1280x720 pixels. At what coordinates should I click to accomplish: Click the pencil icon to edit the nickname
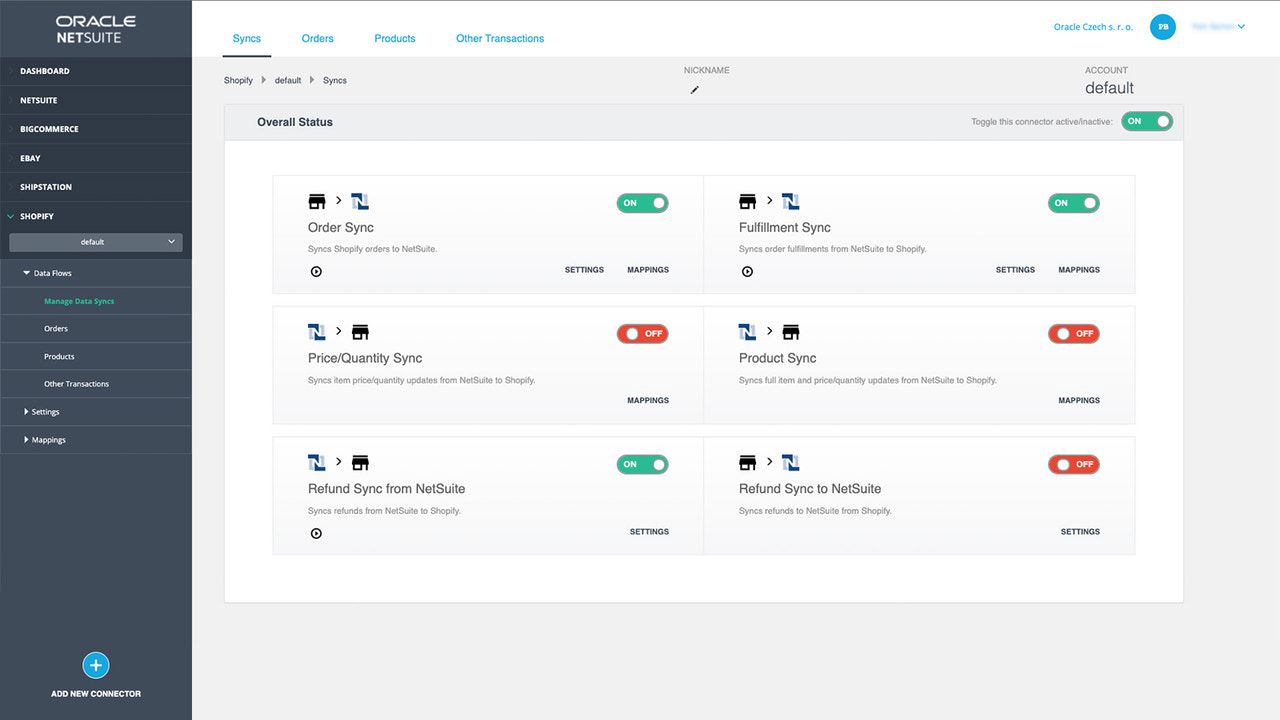tap(694, 89)
